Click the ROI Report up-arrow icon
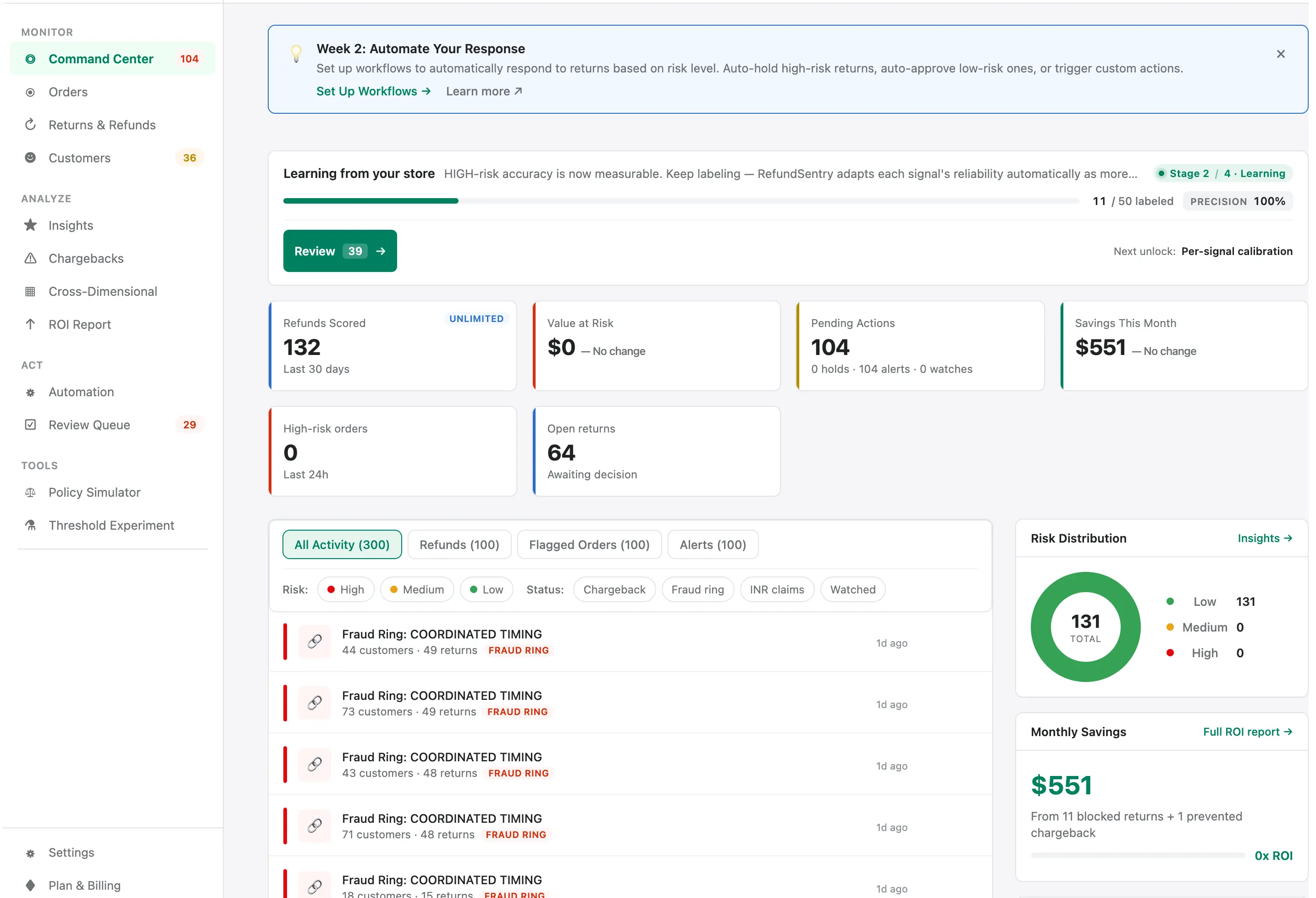1316x898 pixels. [x=31, y=324]
